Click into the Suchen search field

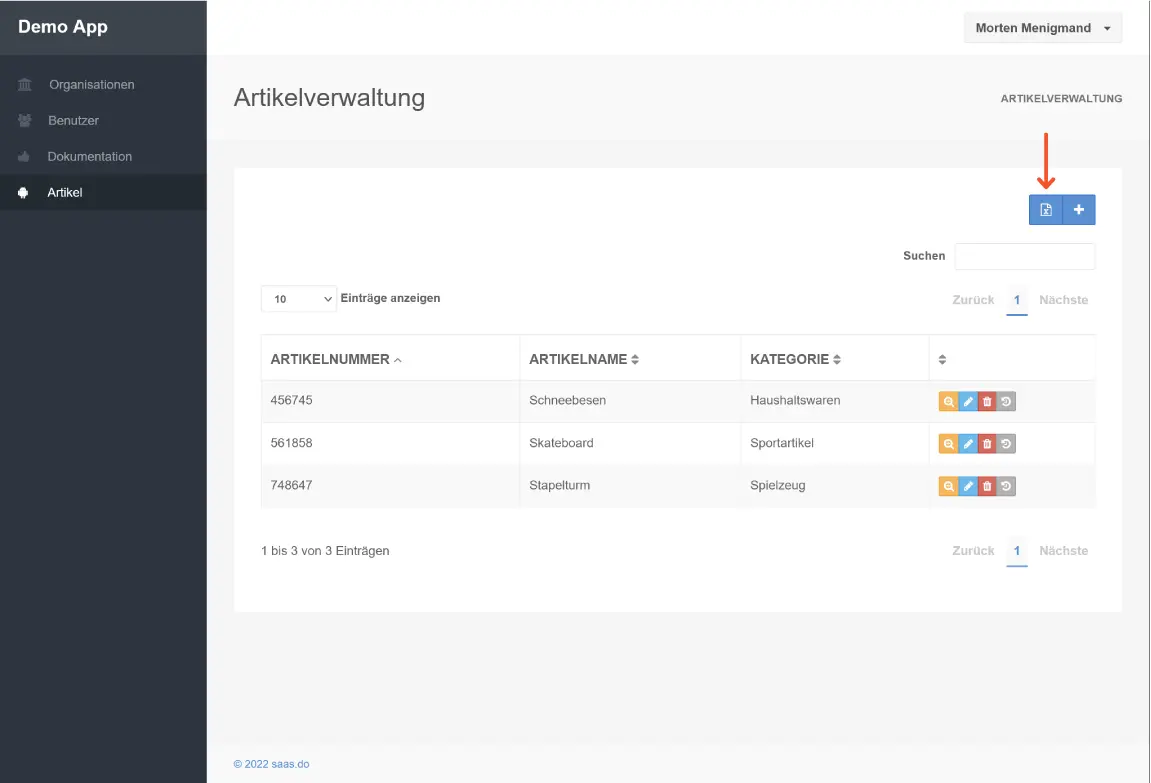point(1024,257)
